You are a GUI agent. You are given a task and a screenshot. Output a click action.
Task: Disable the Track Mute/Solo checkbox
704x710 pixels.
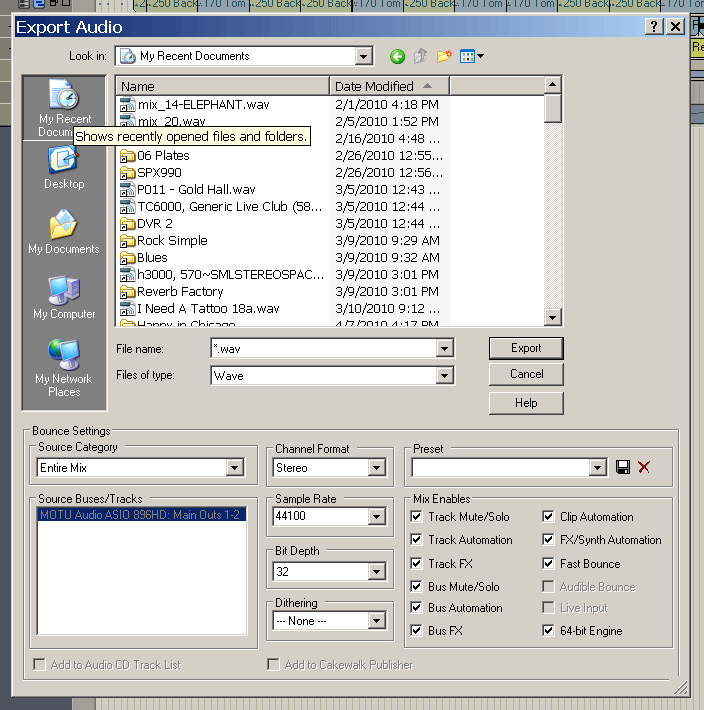pyautogui.click(x=418, y=517)
